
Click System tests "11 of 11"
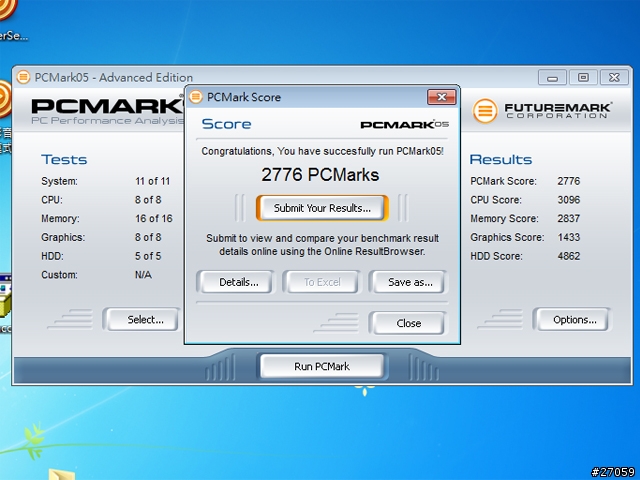point(152,181)
